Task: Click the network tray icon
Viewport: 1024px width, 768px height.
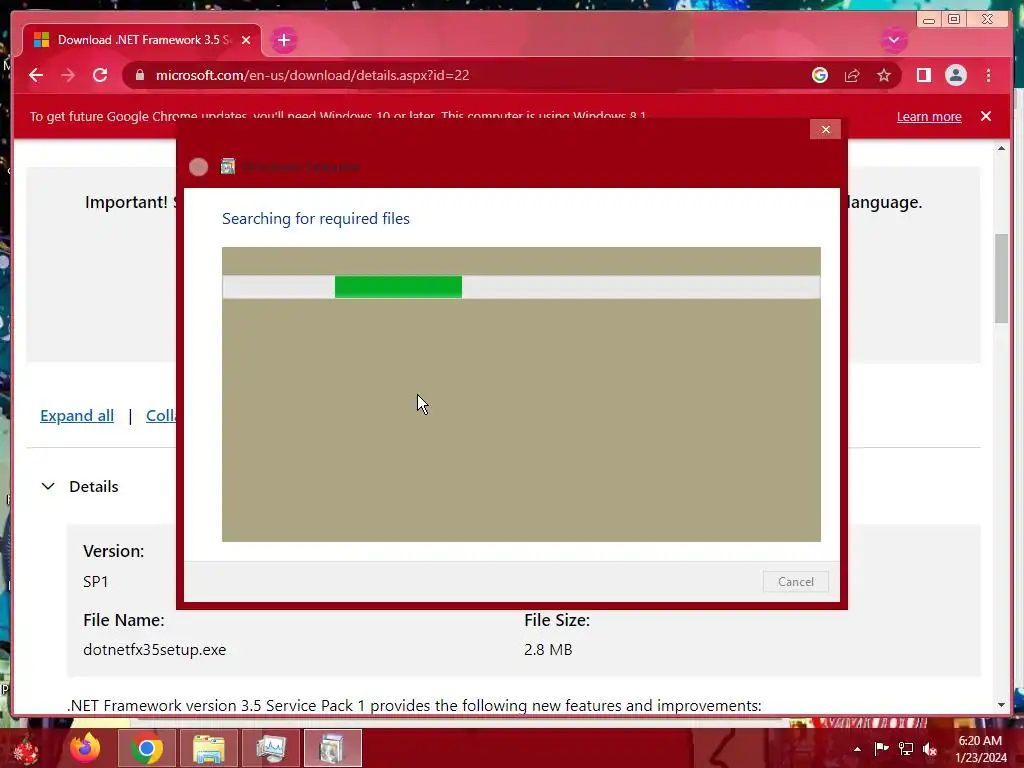Action: (x=906, y=748)
